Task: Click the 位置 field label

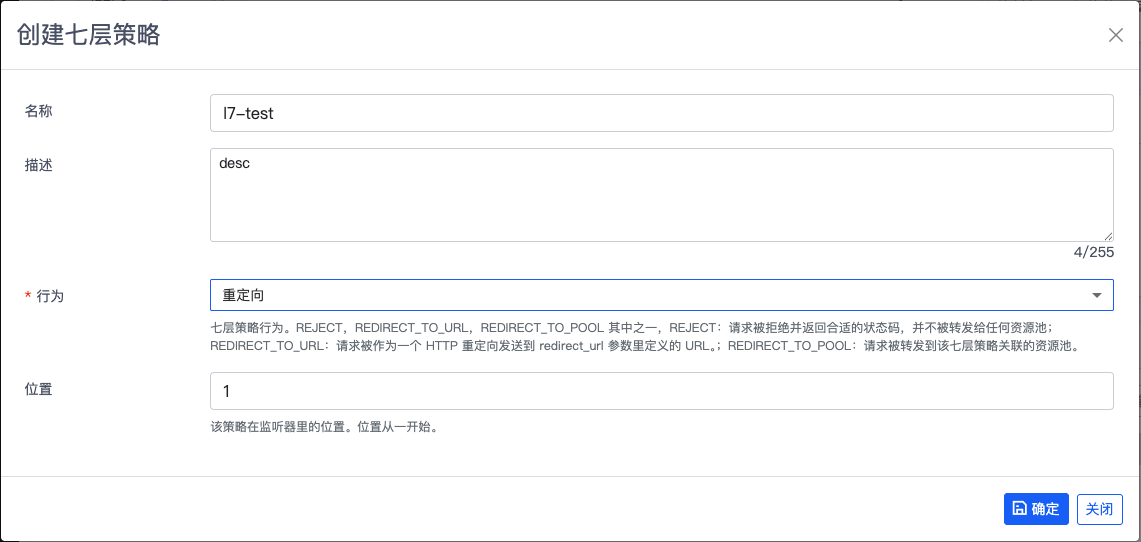Action: pyautogui.click(x=39, y=389)
